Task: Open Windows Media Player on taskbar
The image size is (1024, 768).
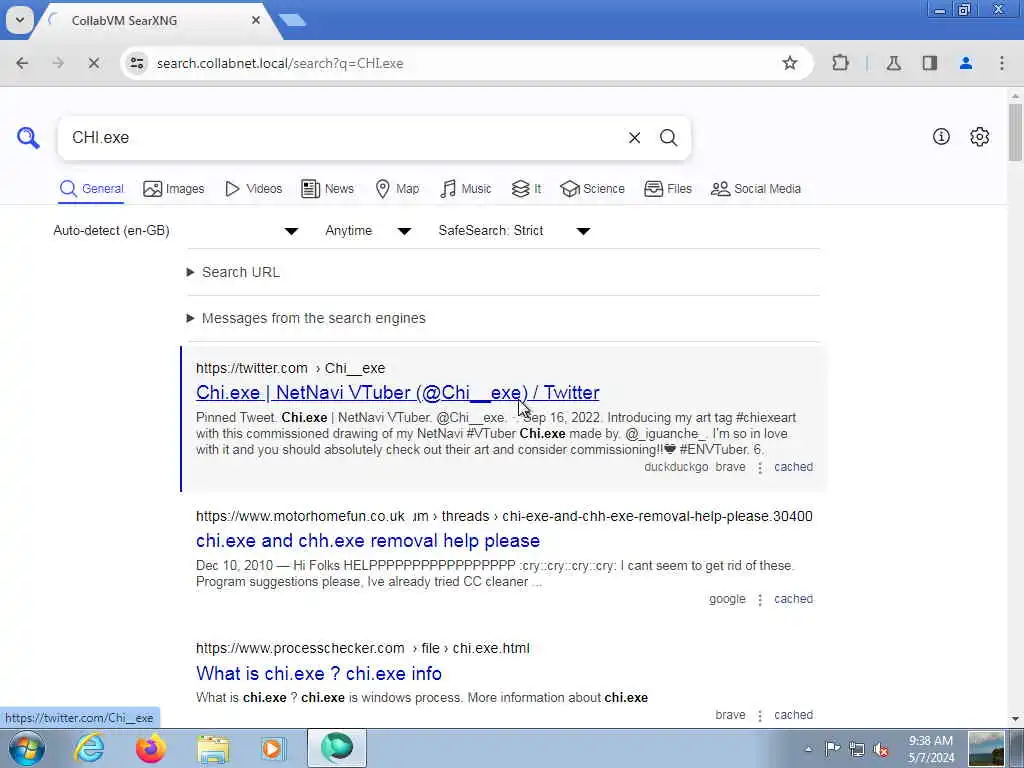Action: pos(272,748)
